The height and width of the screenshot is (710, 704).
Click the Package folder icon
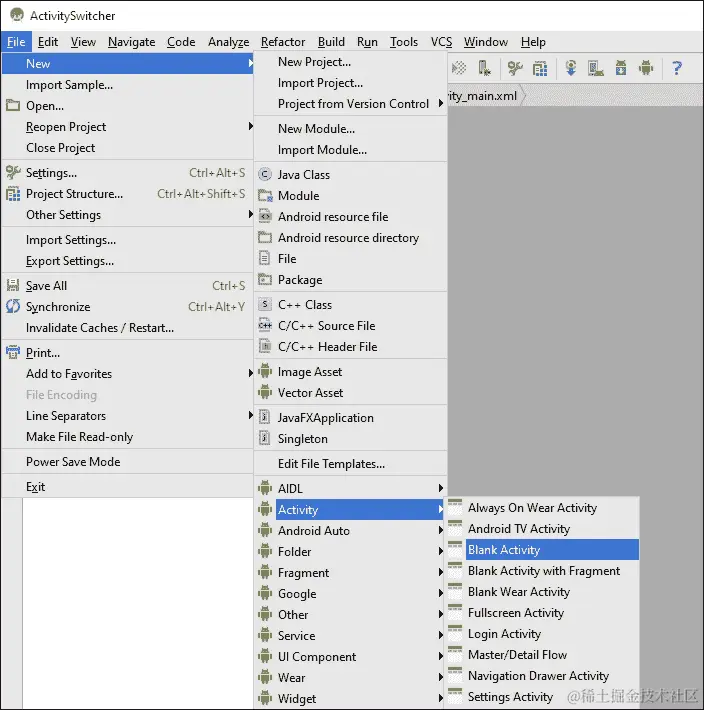[x=265, y=279]
